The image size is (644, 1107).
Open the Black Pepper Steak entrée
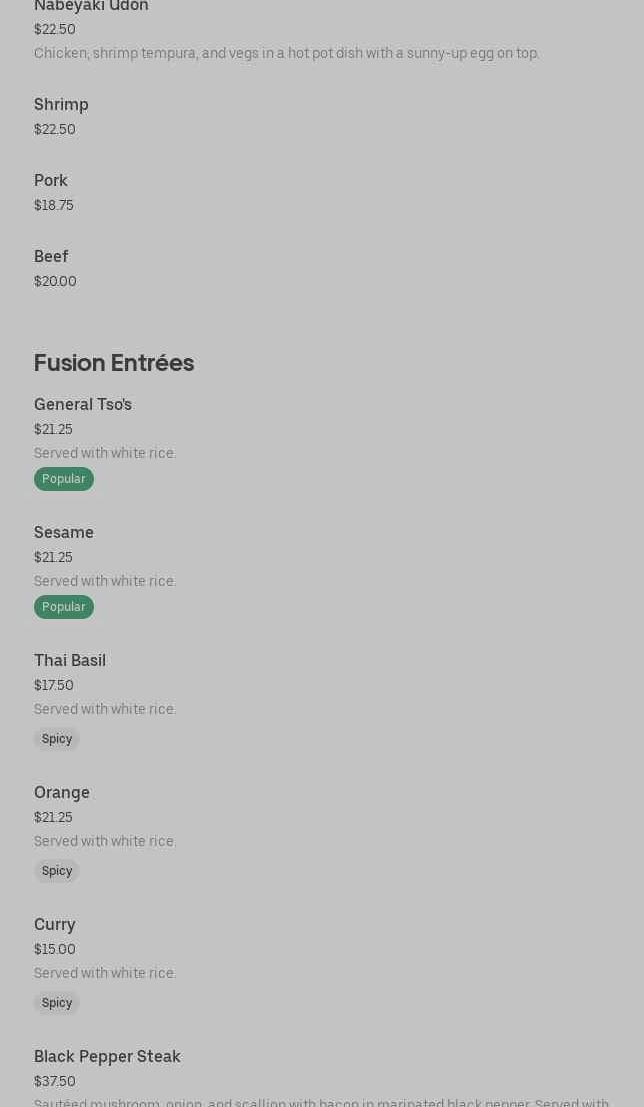(107, 1057)
